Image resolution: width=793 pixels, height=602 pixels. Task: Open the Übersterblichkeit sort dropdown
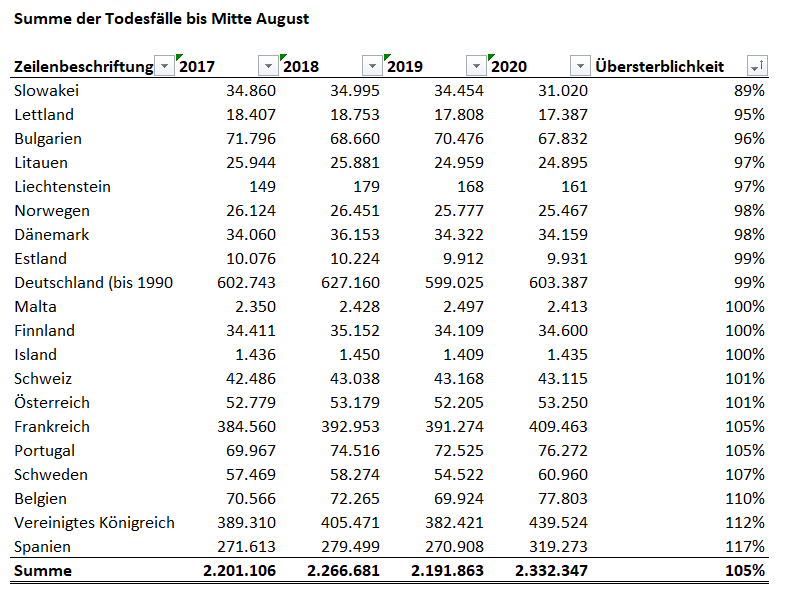pos(757,66)
